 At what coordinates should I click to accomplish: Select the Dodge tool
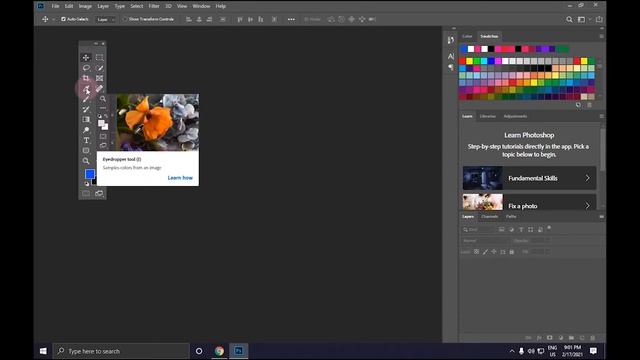tap(86, 130)
